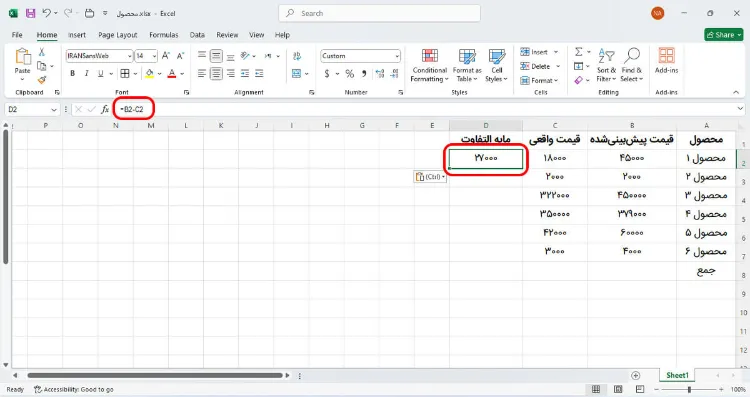Select the Sheet1 tab

click(677, 375)
